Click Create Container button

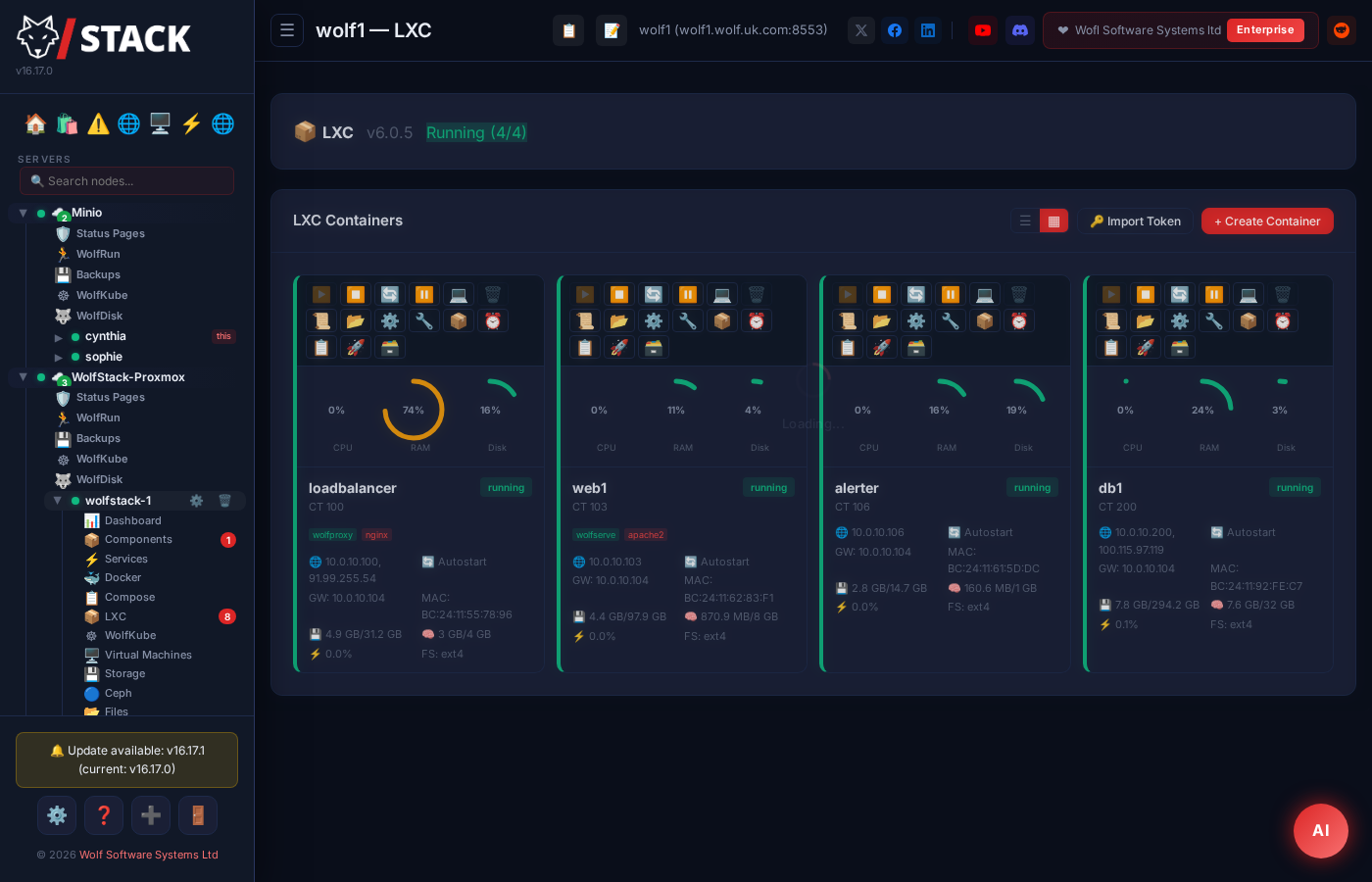pyautogui.click(x=1267, y=221)
